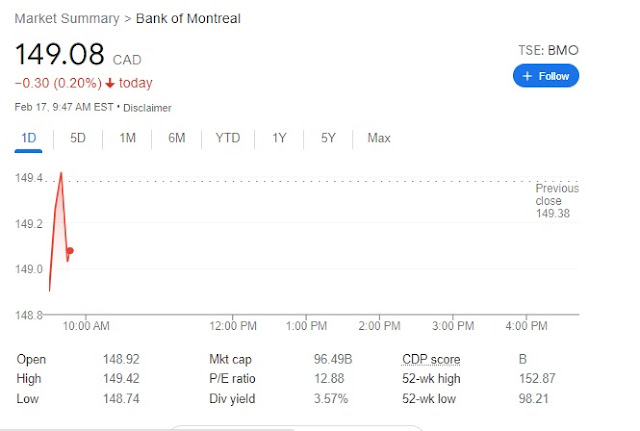
Task: Click the red current-price dot on chart
Action: coord(70,251)
